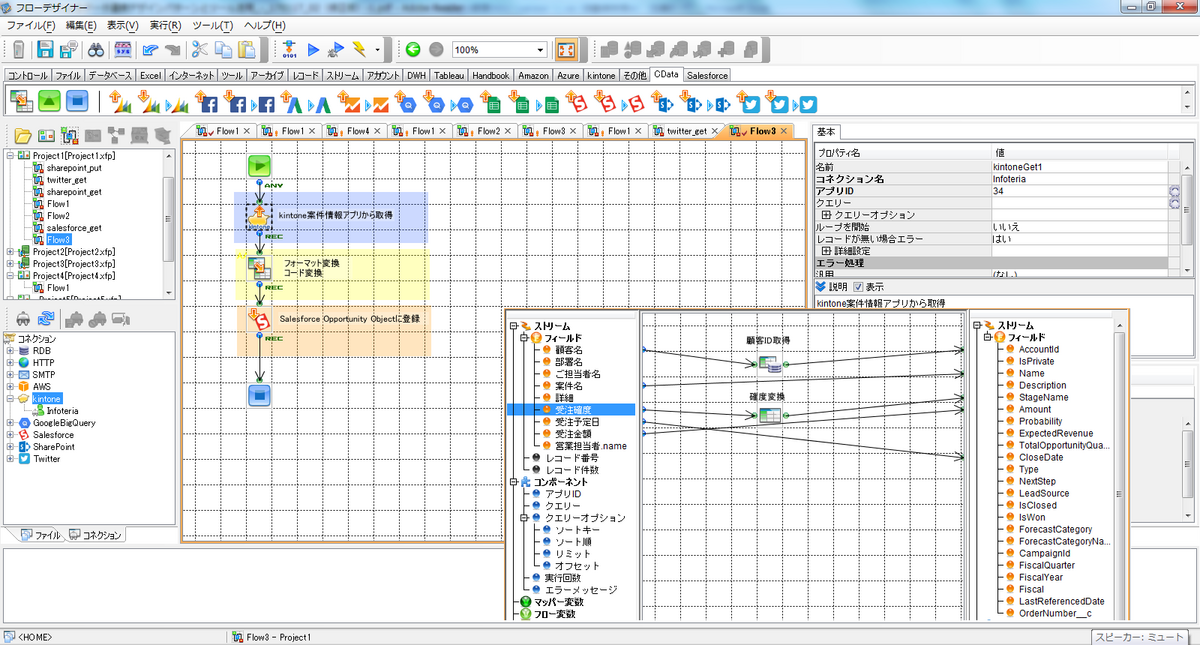Screen dimensions: 1200x645
Task: Click the open folder icon above project tree
Action: pos(22,135)
